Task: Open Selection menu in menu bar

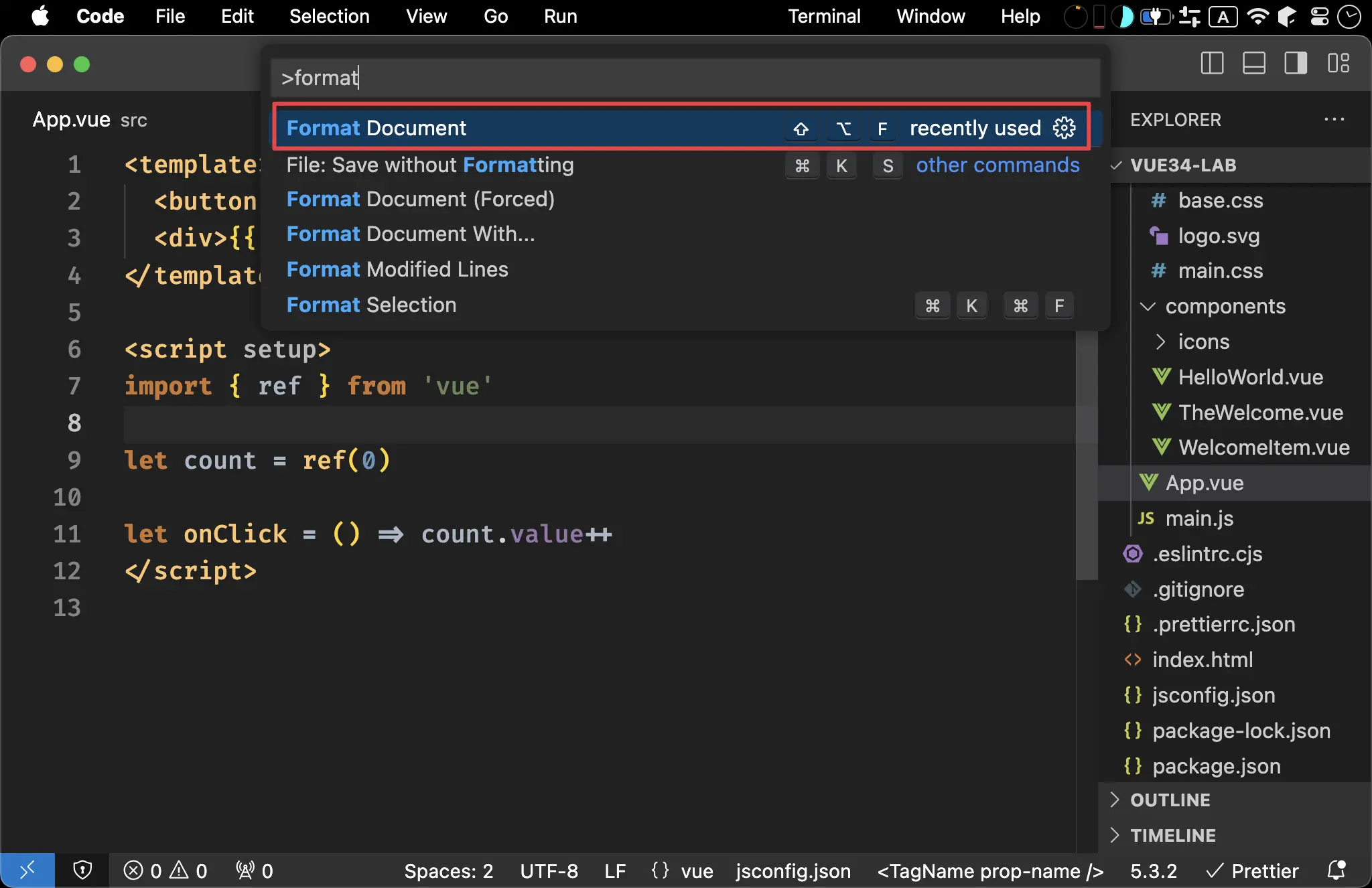Action: (x=329, y=16)
